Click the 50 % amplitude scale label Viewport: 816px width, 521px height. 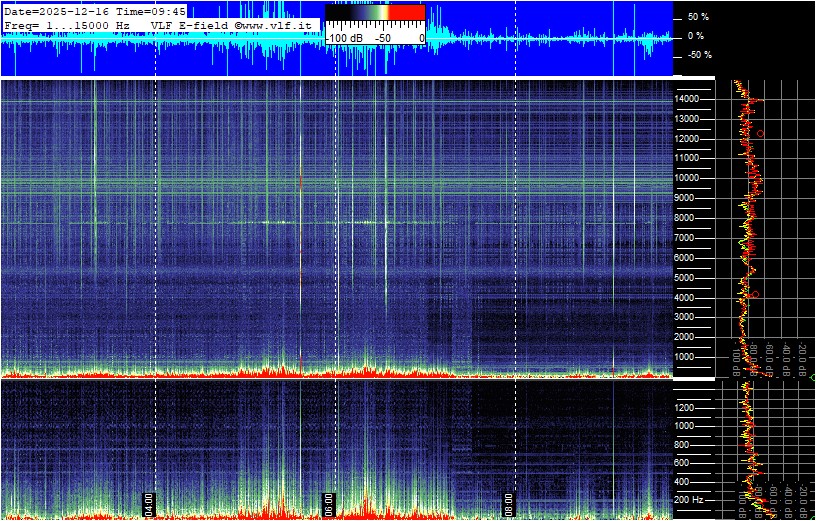(697, 17)
